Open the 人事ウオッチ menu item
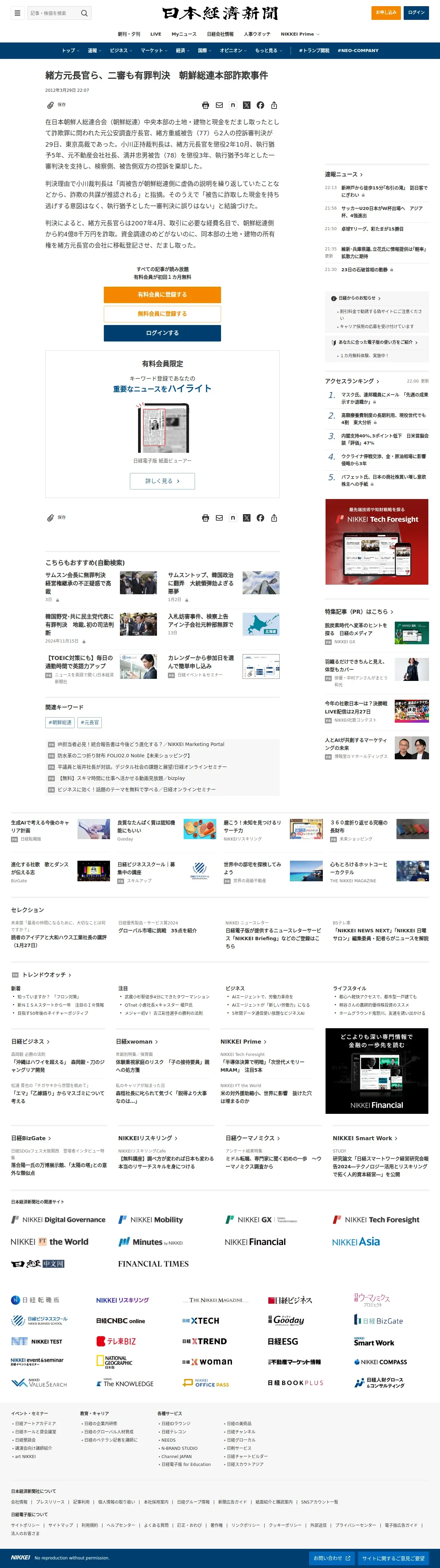Viewport: 440px width, 1568px height. pyautogui.click(x=257, y=34)
